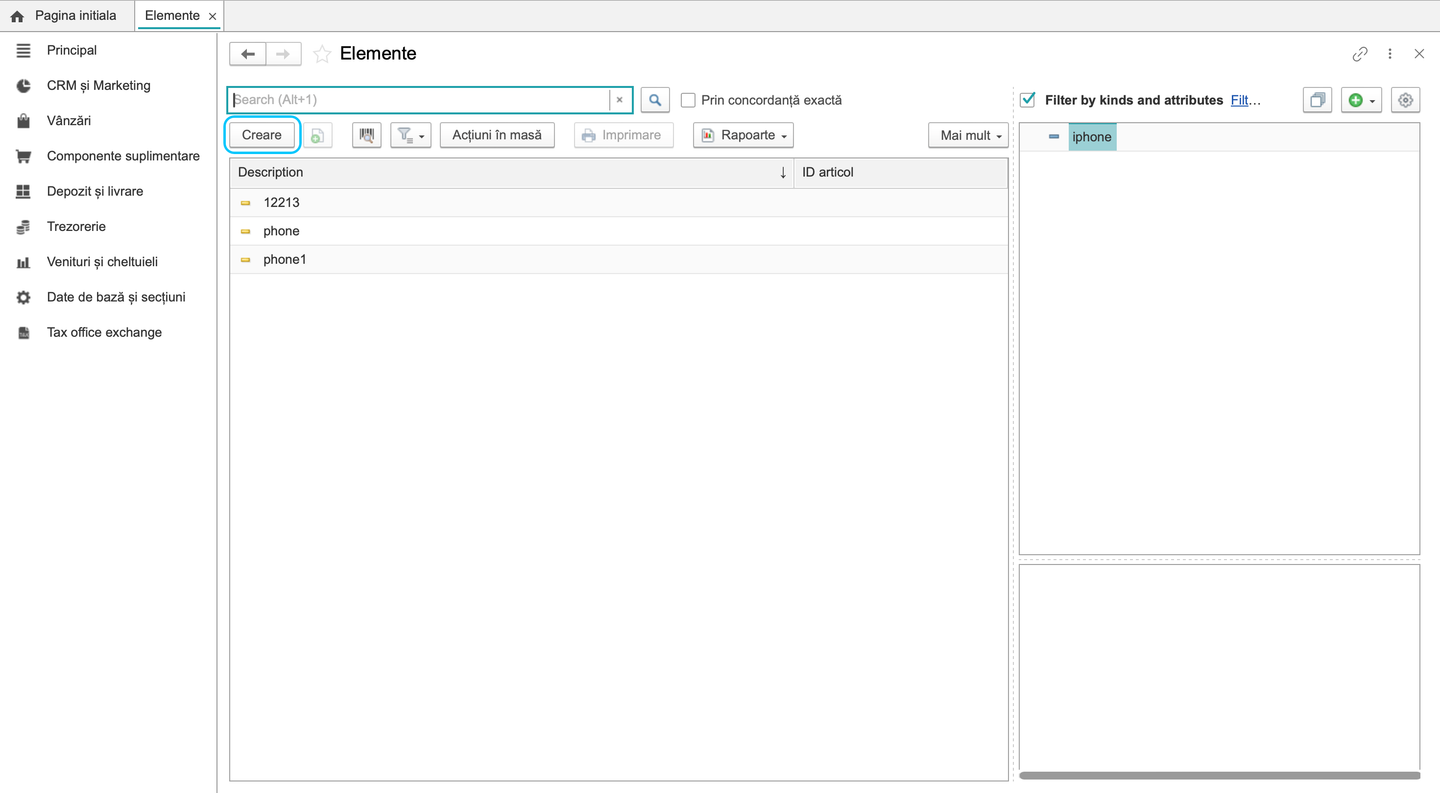Uncheck Filter by kinds and attributes
The height and width of the screenshot is (793, 1440).
click(x=1027, y=100)
